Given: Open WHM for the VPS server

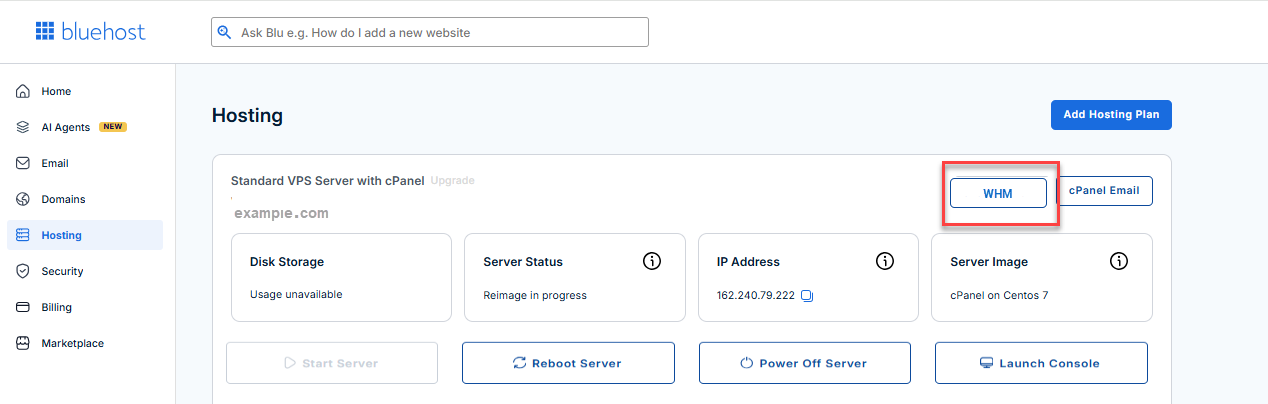Looking at the screenshot, I should 998,193.
